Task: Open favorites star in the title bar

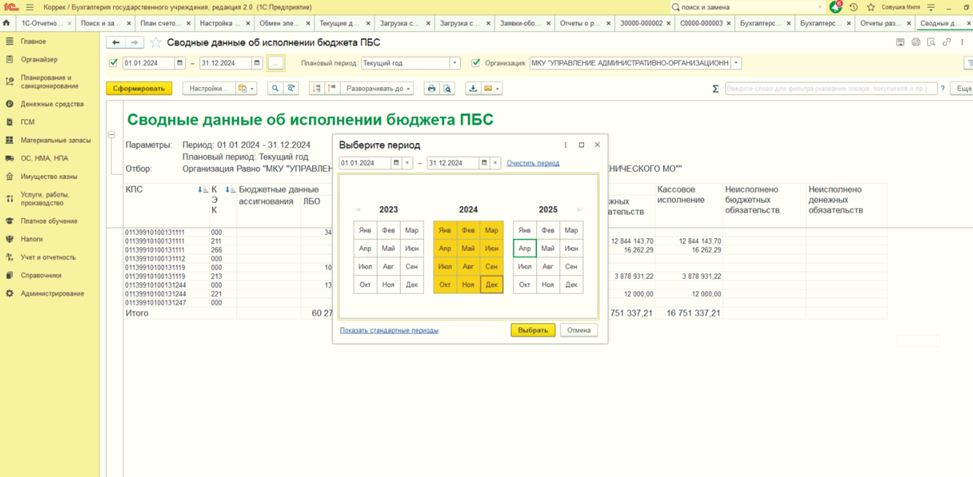Action: [871, 7]
